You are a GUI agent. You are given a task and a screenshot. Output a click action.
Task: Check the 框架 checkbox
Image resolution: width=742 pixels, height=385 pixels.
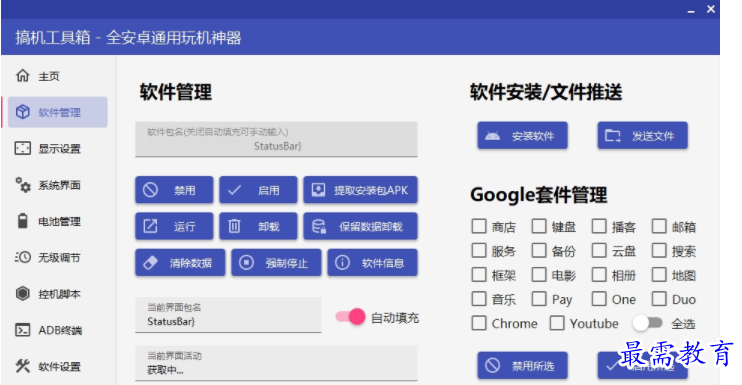click(479, 275)
